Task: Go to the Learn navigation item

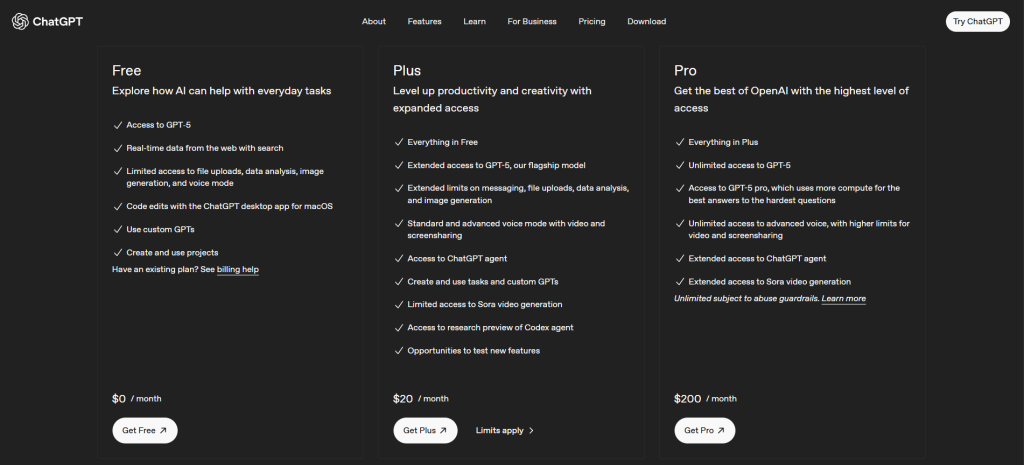Action: tap(475, 21)
